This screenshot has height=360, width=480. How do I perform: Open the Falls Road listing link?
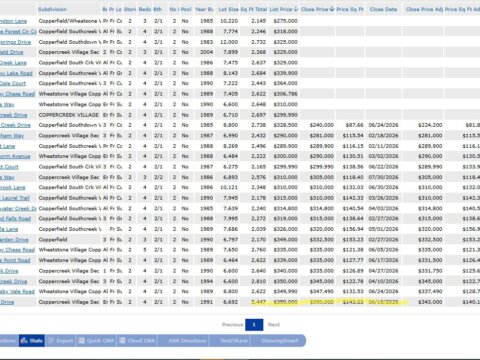(16, 219)
